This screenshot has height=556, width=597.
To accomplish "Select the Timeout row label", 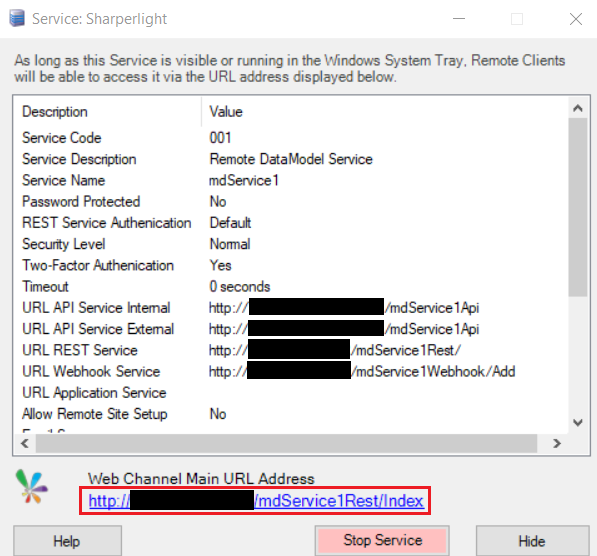I will (45, 286).
